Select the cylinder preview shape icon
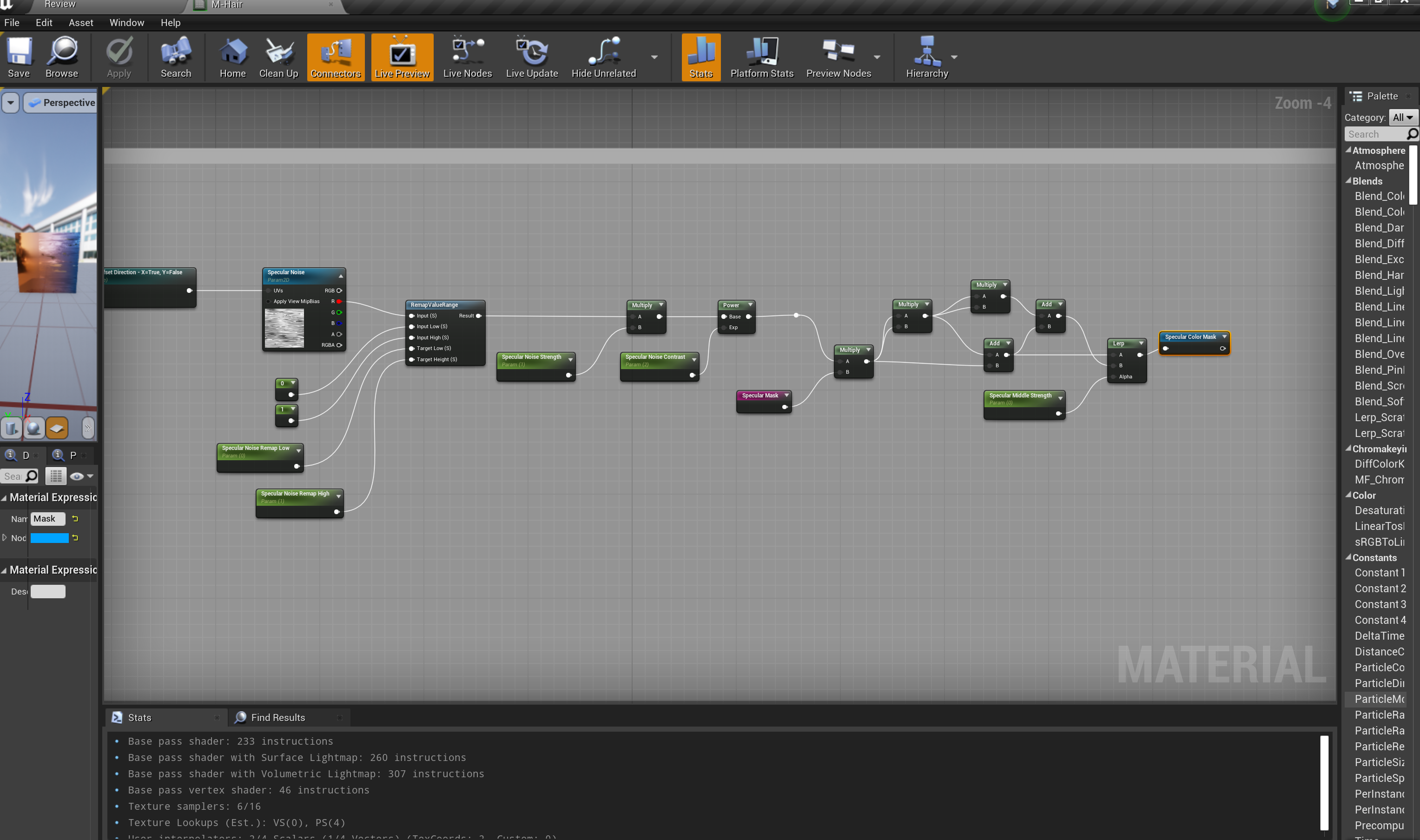The image size is (1420, 840). pos(11,428)
